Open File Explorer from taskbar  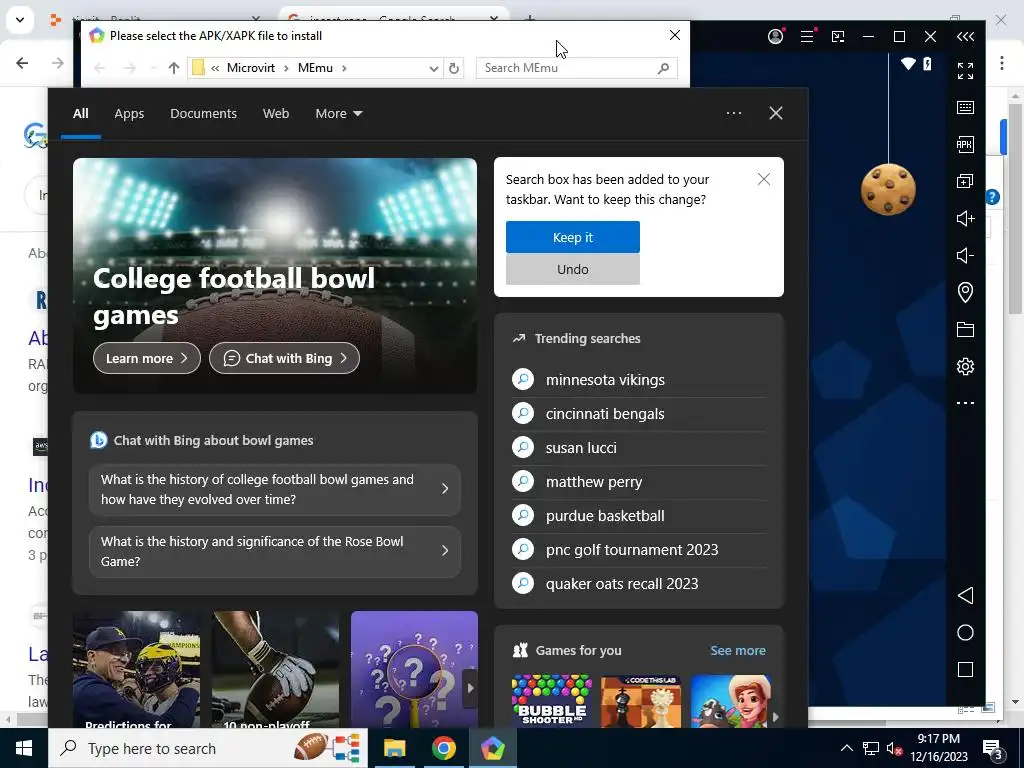point(394,748)
